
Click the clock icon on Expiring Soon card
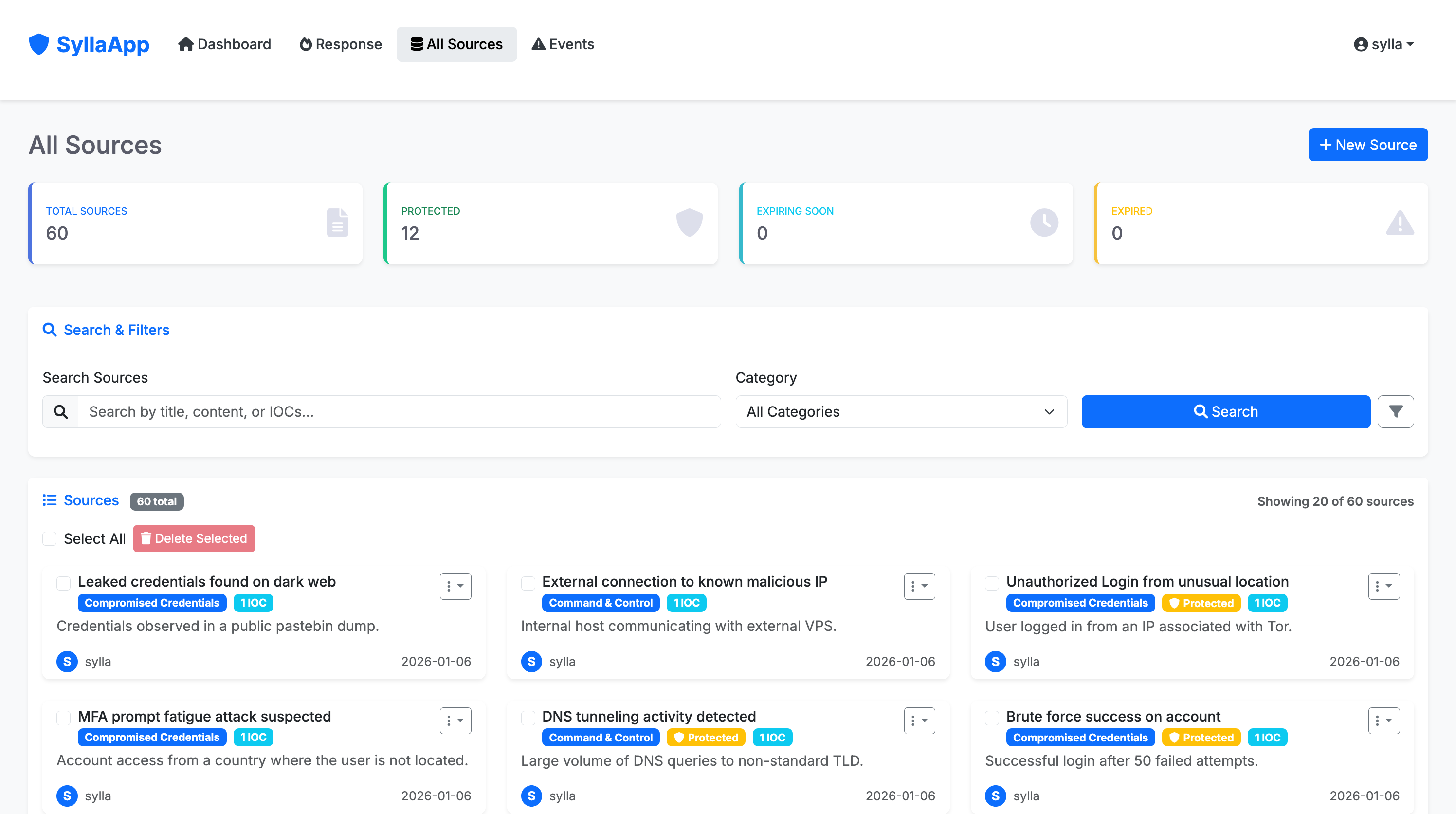(x=1044, y=222)
